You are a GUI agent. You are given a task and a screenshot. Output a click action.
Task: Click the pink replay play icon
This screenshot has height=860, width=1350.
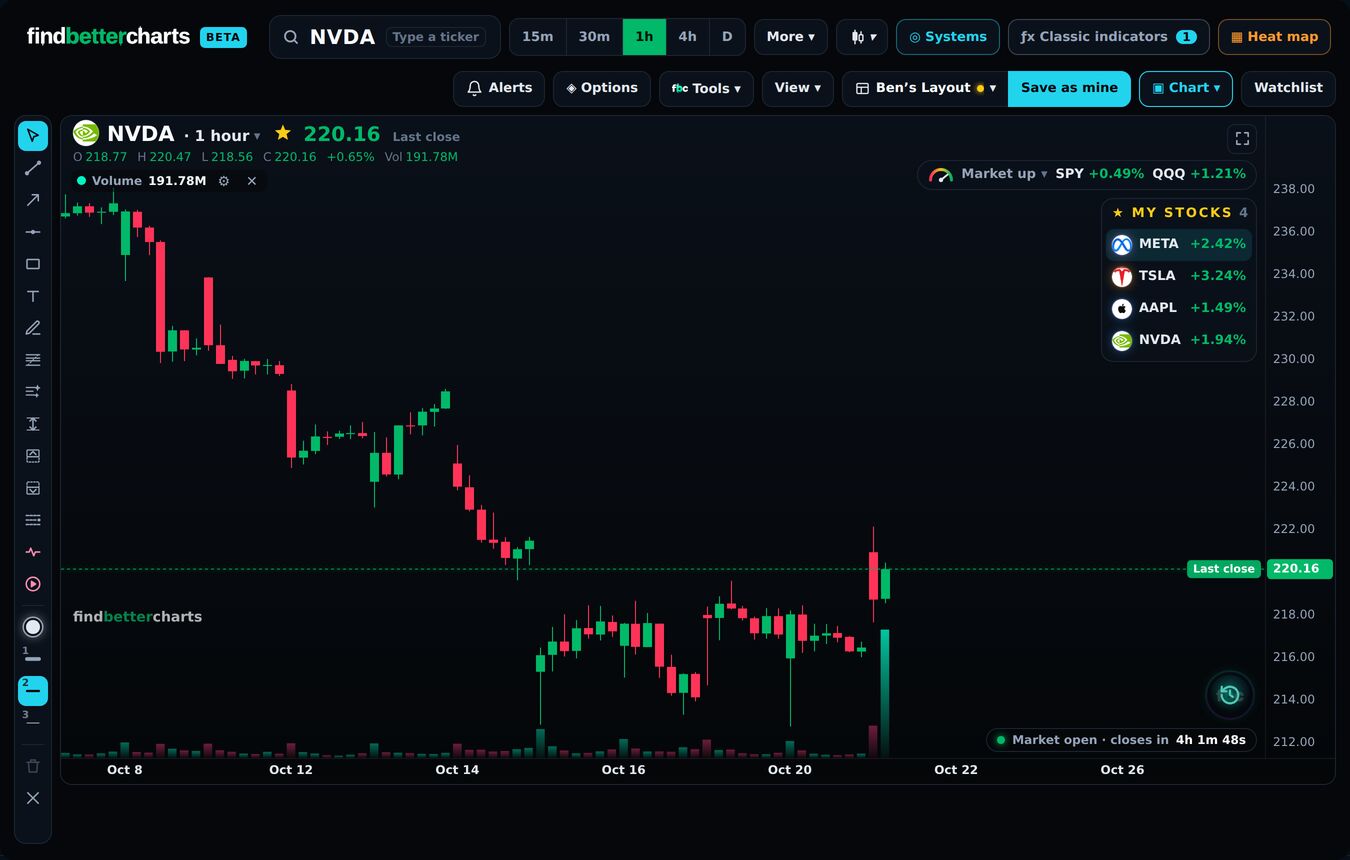click(x=33, y=584)
